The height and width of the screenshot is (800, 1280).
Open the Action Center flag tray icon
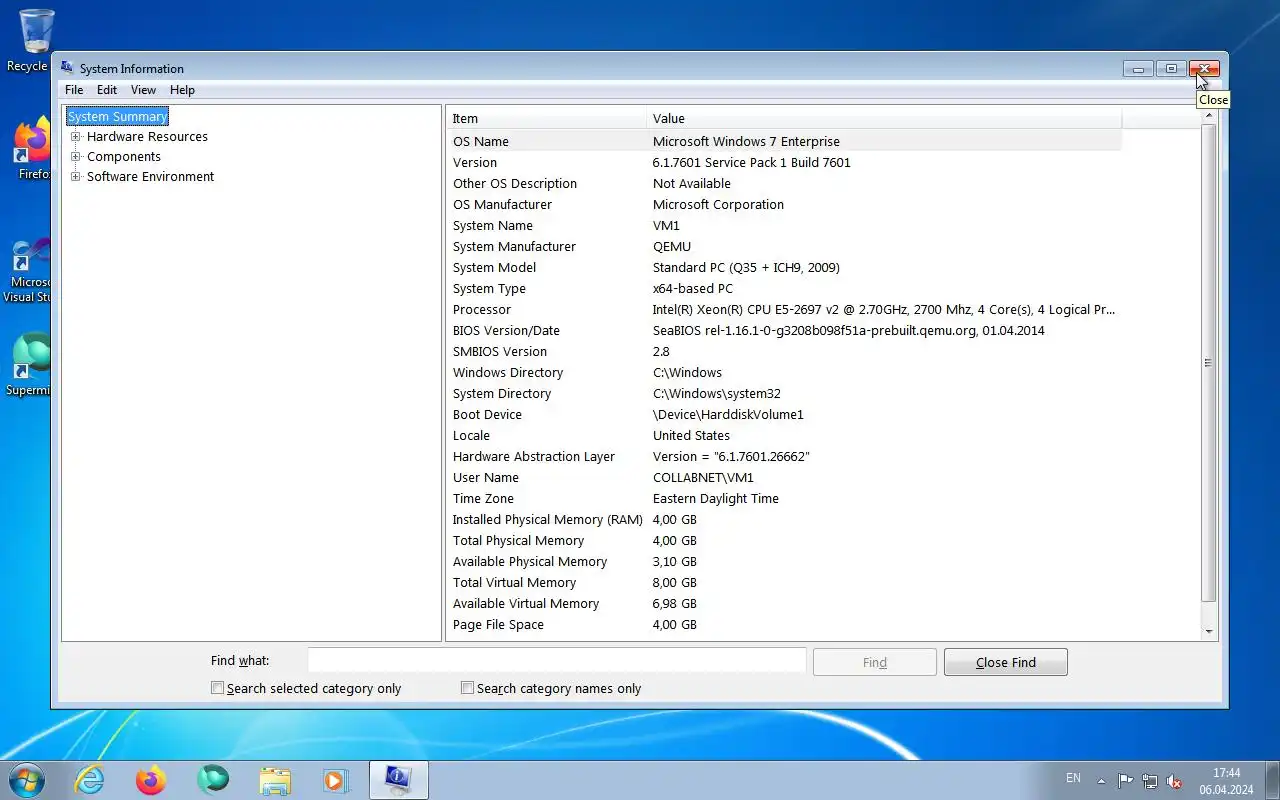(1126, 781)
